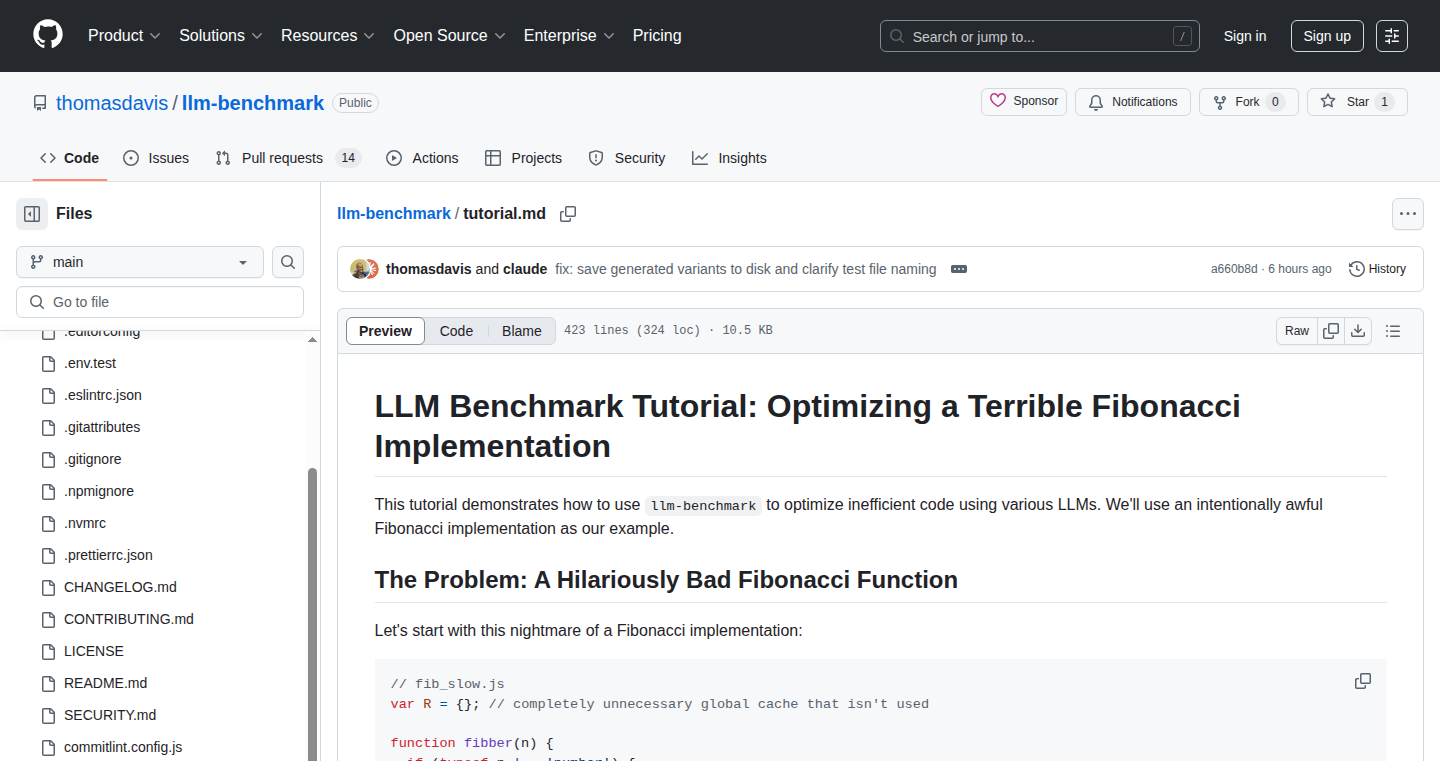
Task: Sponsor this repository via heart button
Action: coord(1024,102)
